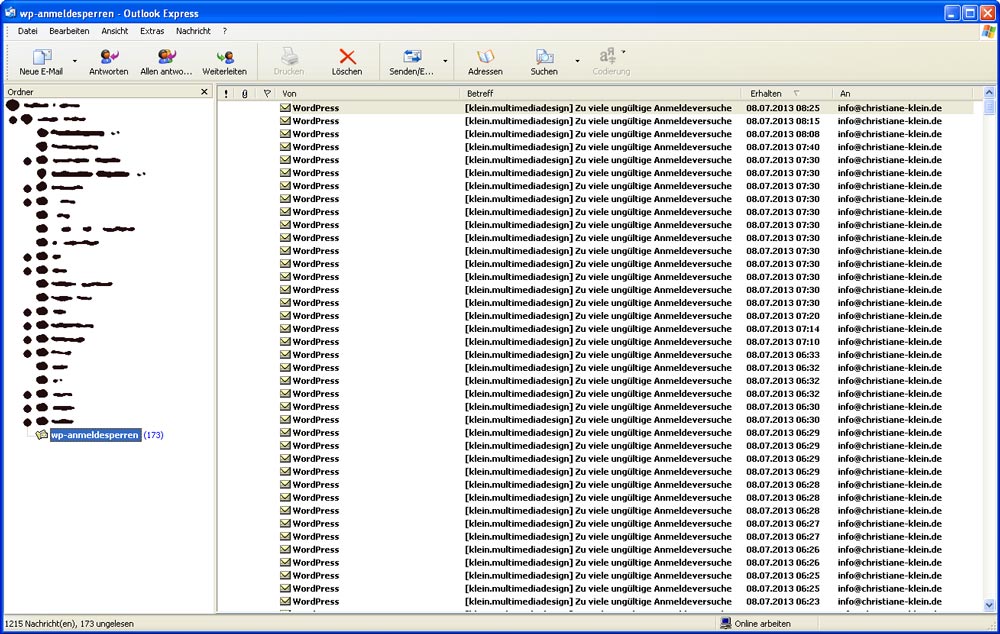
Task: Click the Senden/Empfangen icon
Action: [x=412, y=57]
